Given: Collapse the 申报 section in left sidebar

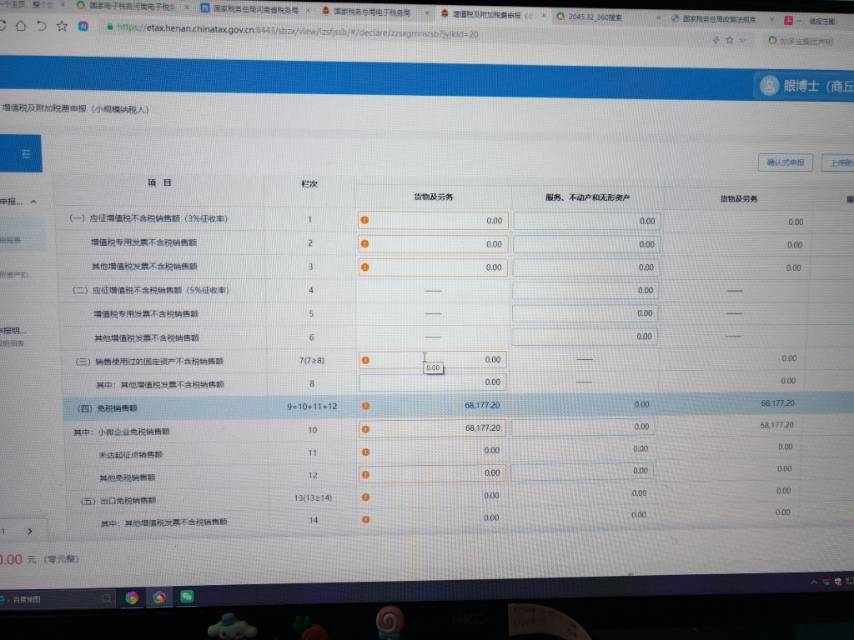Looking at the screenshot, I should coord(32,202).
